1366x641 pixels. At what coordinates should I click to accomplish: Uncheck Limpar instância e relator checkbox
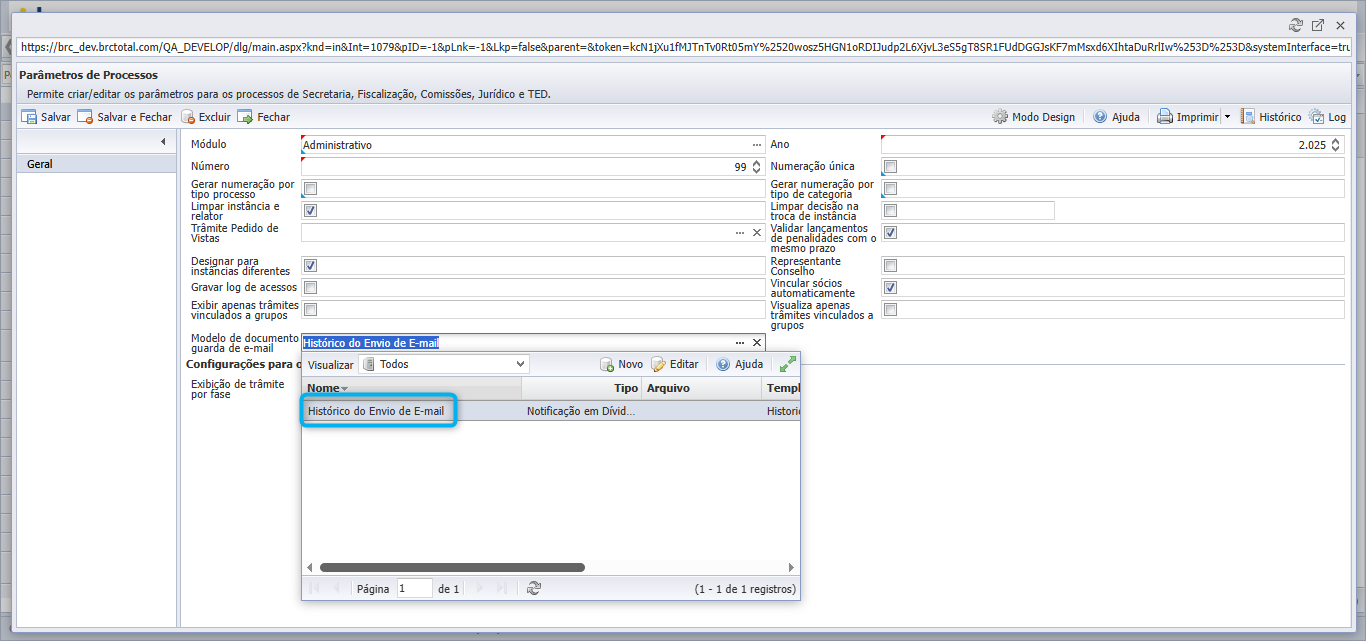point(310,211)
